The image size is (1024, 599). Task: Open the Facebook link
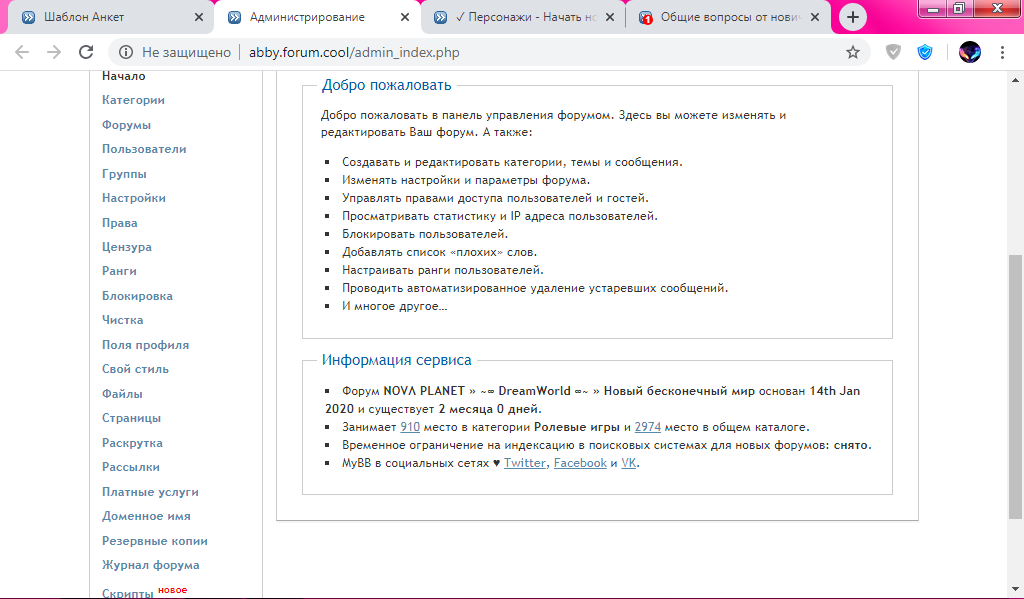tap(580, 463)
